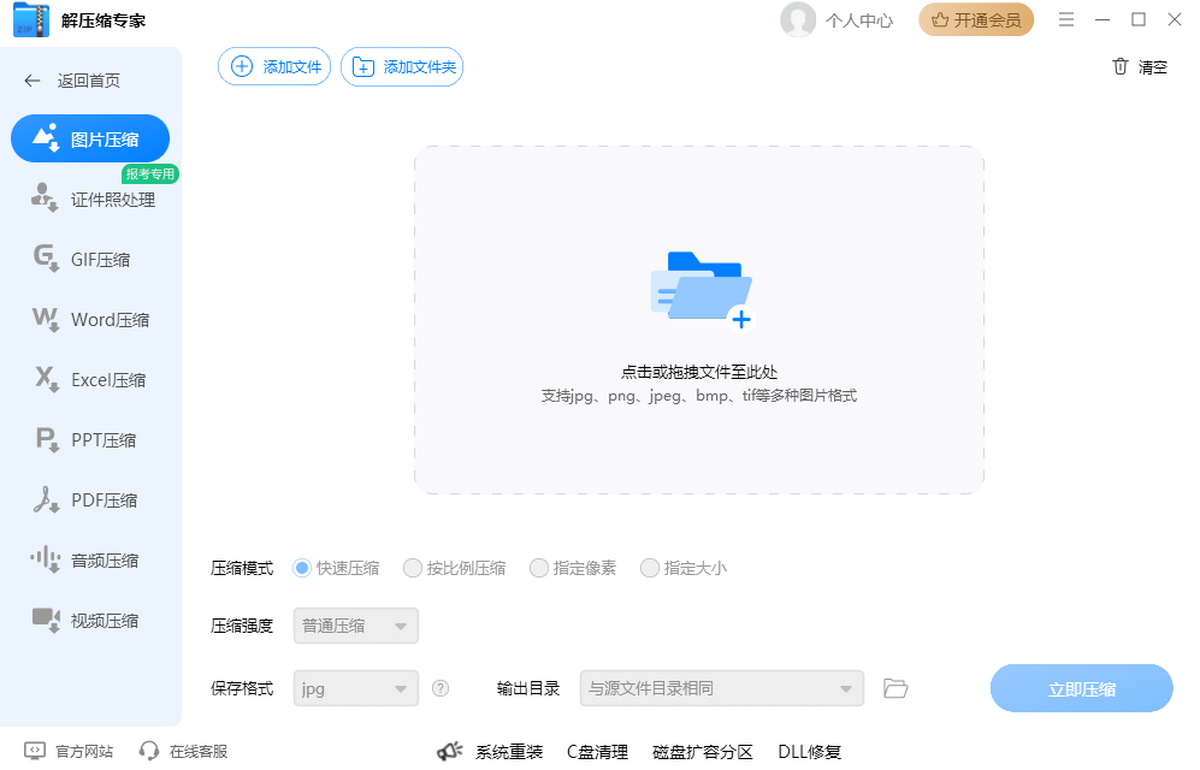
Task: Choose the 指定像素 compression mode
Action: click(539, 568)
